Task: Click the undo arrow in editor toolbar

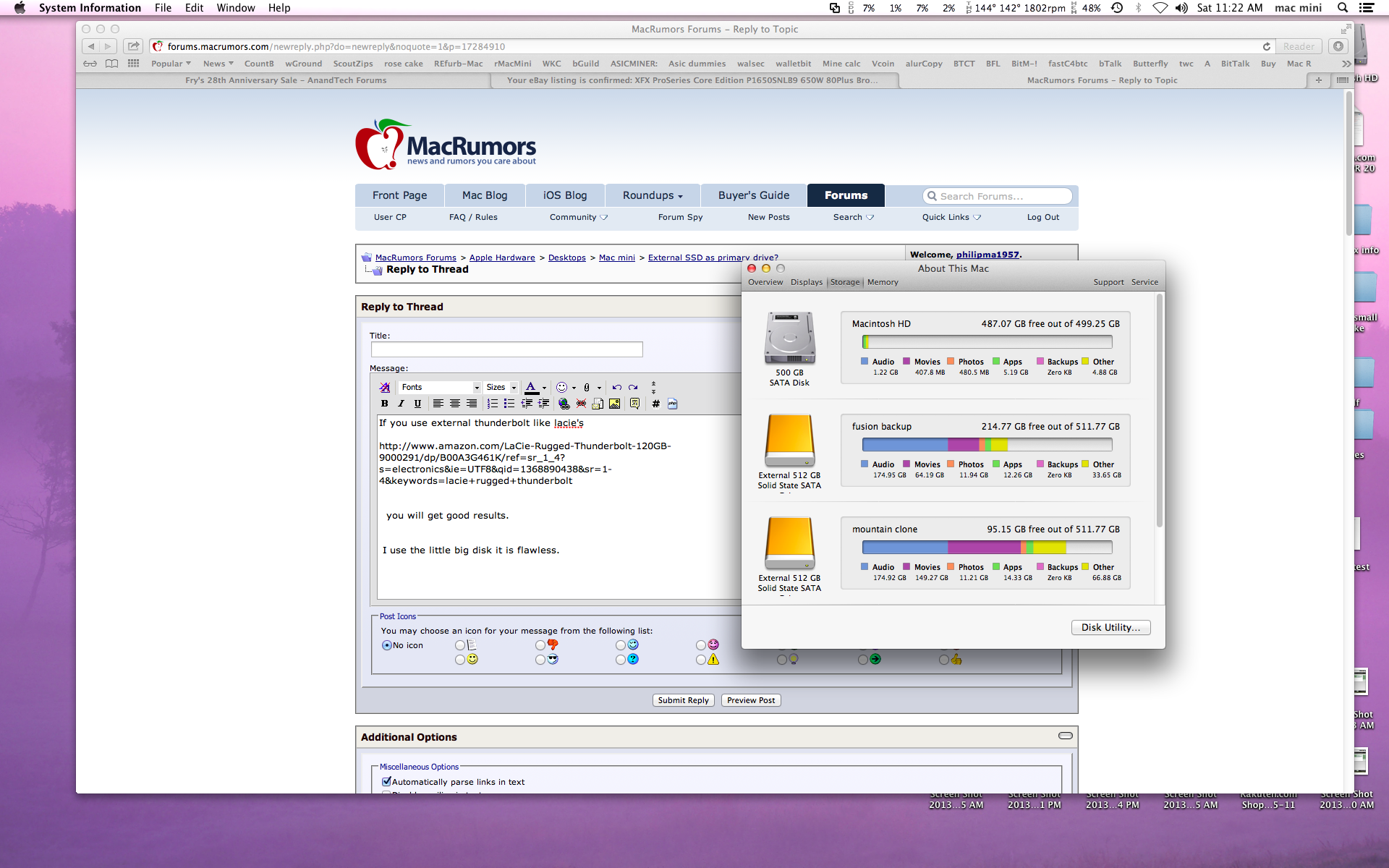Action: [x=616, y=388]
